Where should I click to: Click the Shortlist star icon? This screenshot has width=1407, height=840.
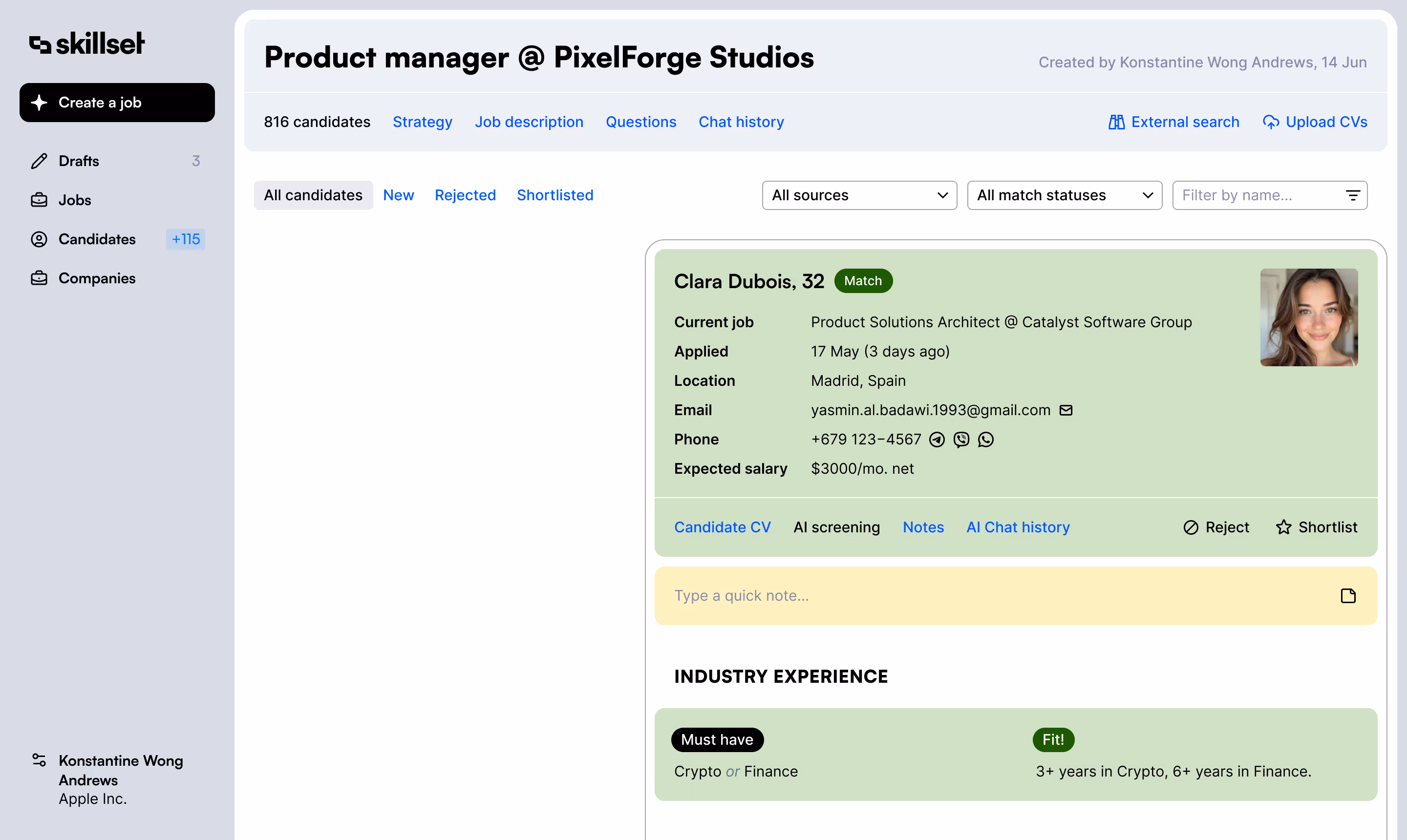(x=1283, y=527)
